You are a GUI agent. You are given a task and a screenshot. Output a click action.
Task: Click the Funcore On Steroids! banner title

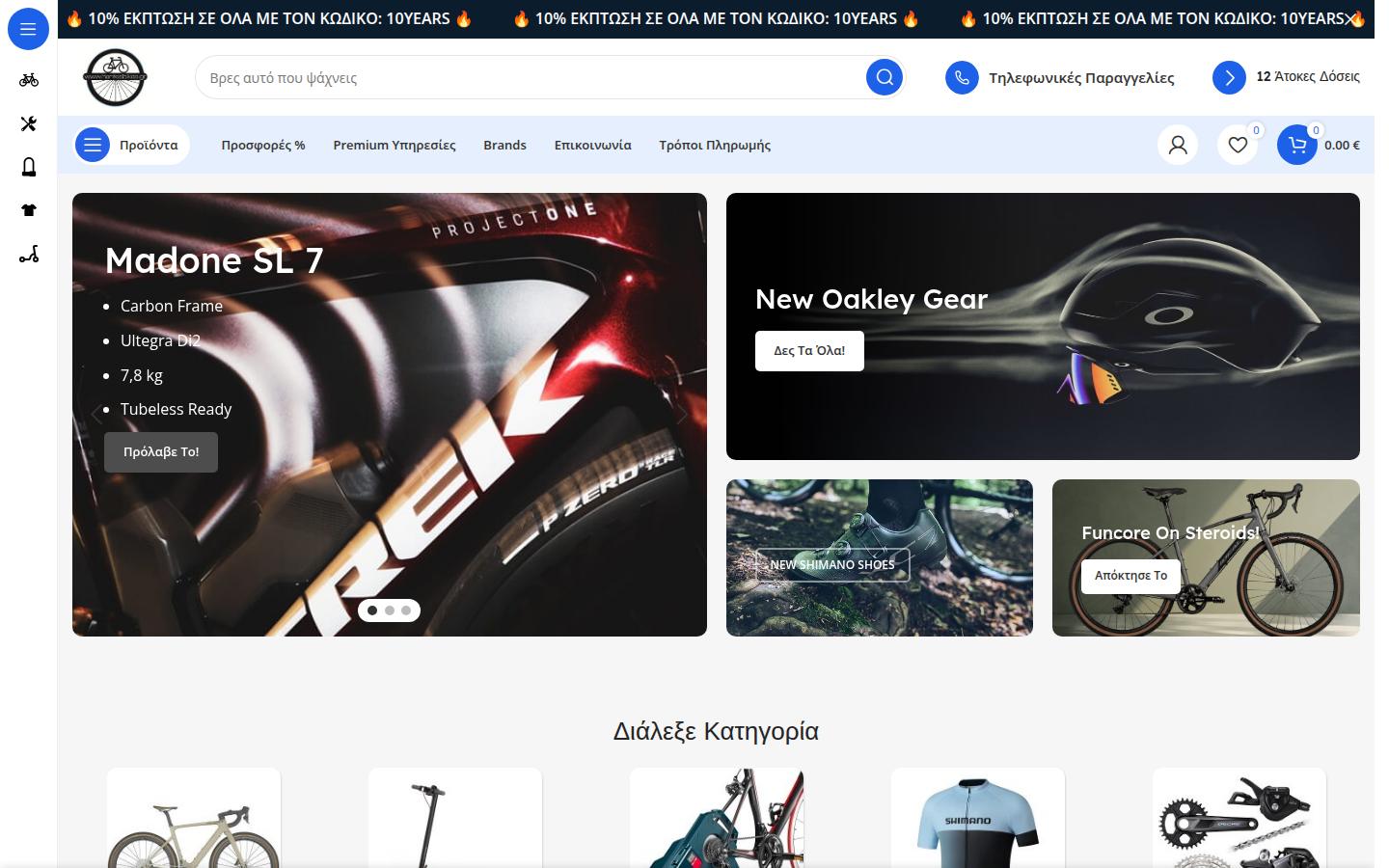[x=1171, y=532]
